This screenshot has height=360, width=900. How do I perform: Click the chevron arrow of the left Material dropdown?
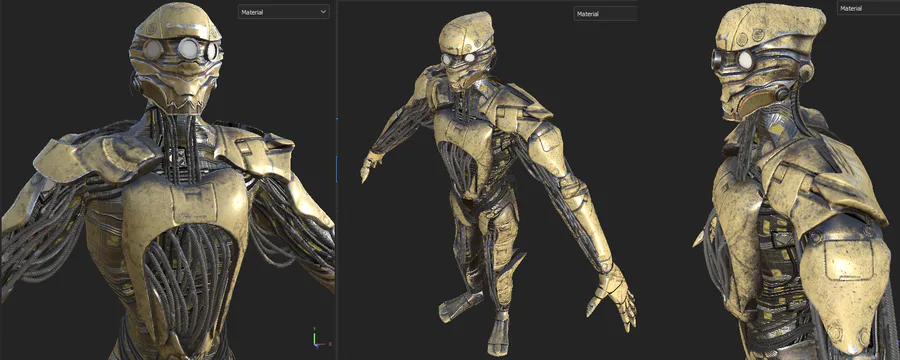pos(323,11)
